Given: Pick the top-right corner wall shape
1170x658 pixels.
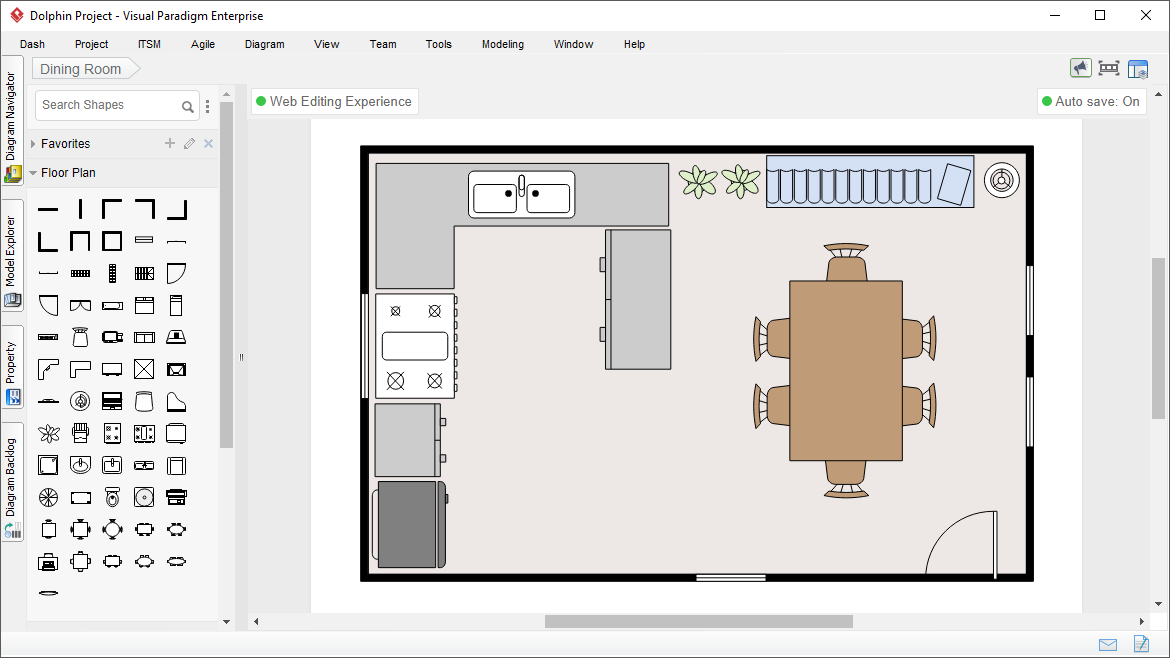Looking at the screenshot, I should pyautogui.click(x=144, y=209).
